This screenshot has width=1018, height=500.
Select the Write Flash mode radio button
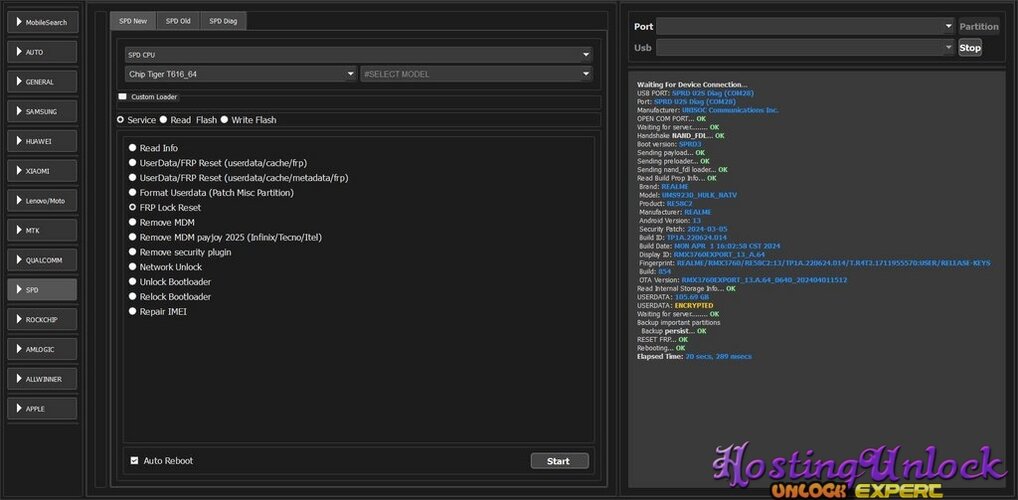point(224,120)
